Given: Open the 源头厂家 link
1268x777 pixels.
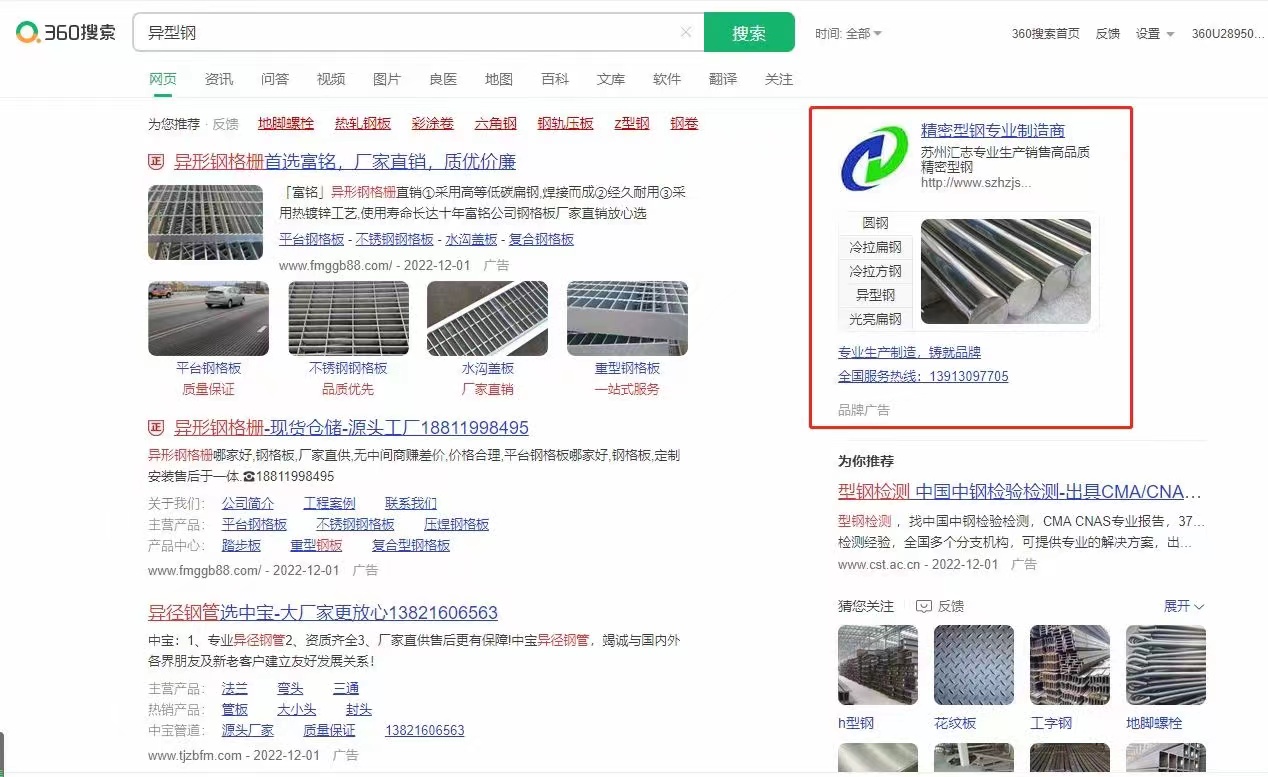Looking at the screenshot, I should click(x=248, y=730).
